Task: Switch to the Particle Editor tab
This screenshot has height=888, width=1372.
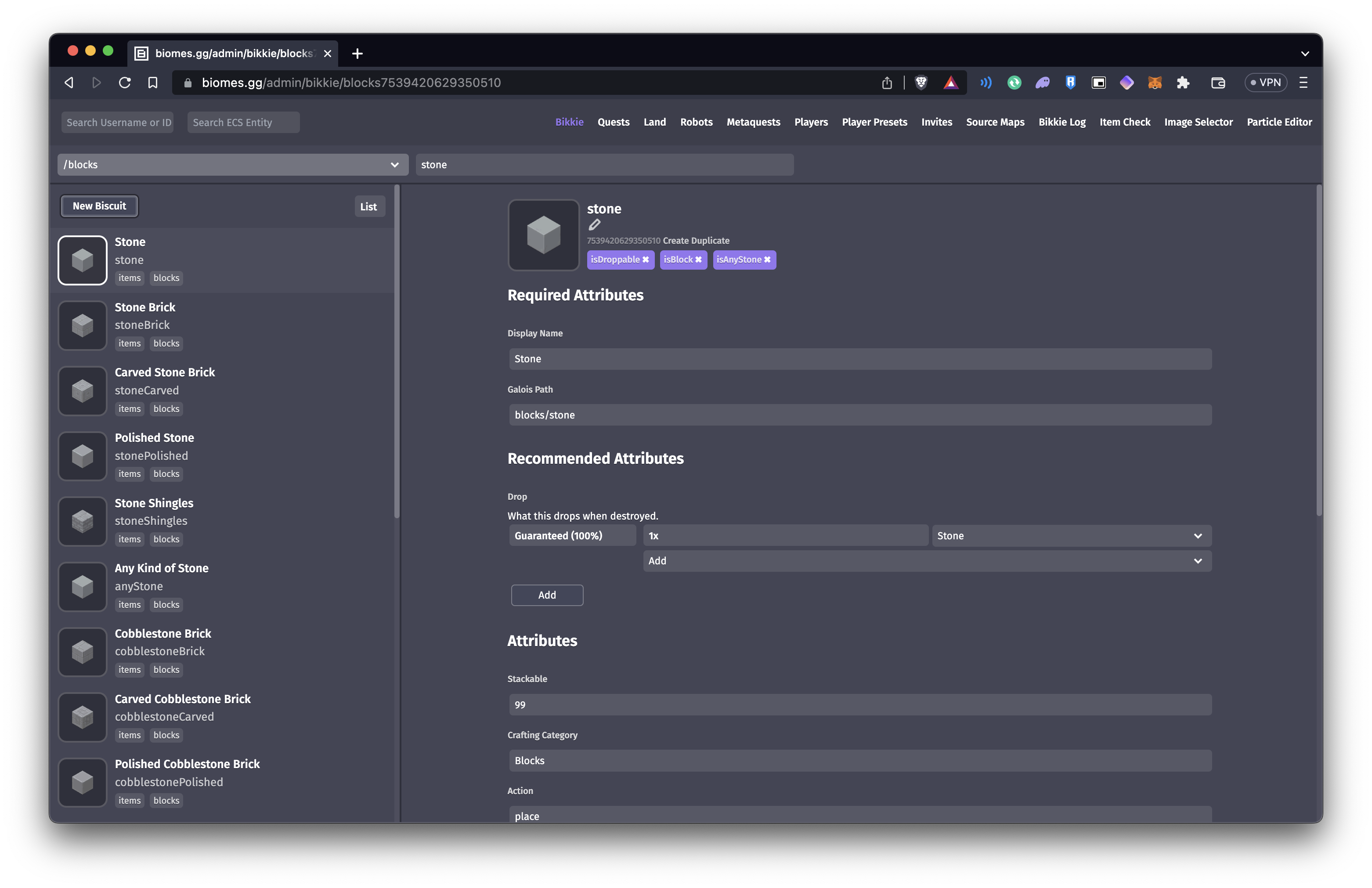Action: click(1278, 122)
